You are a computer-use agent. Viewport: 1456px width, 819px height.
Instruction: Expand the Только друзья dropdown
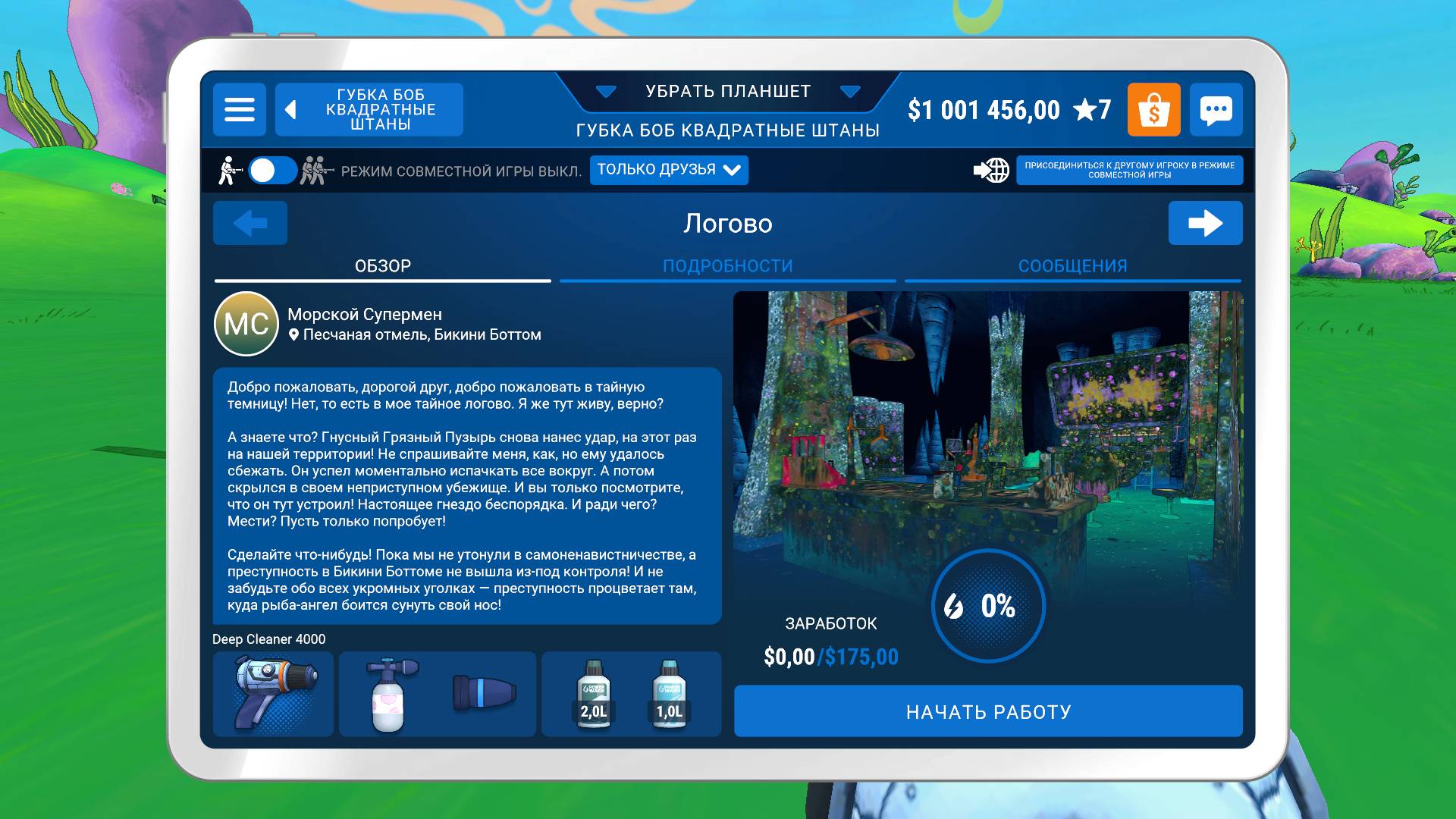(x=669, y=170)
